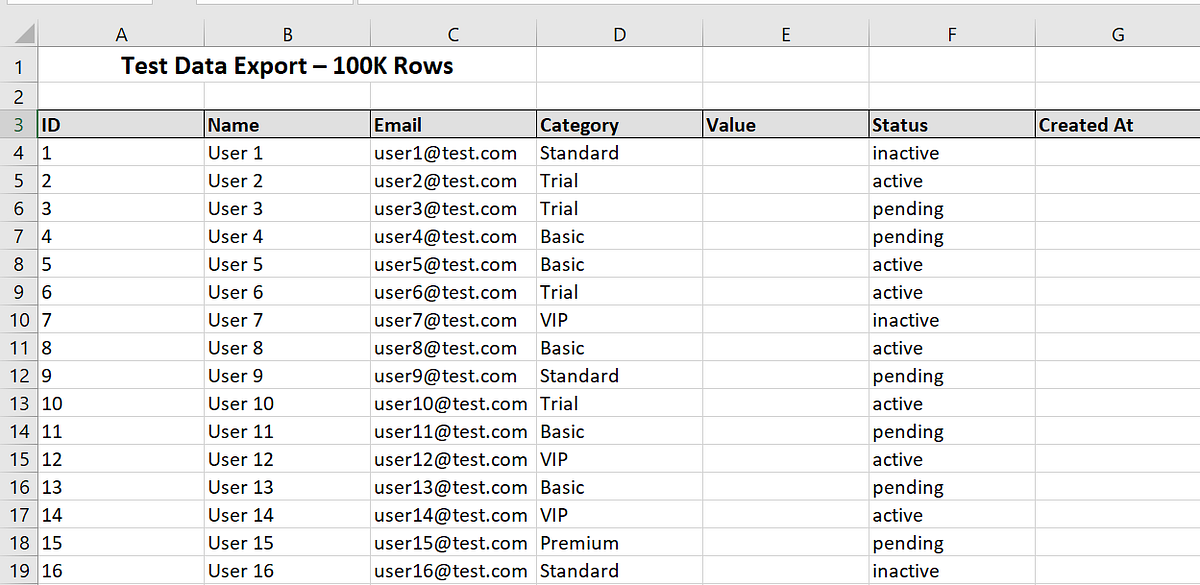Select row 1 header
Viewport: 1200px width, 585px height.
(19, 67)
